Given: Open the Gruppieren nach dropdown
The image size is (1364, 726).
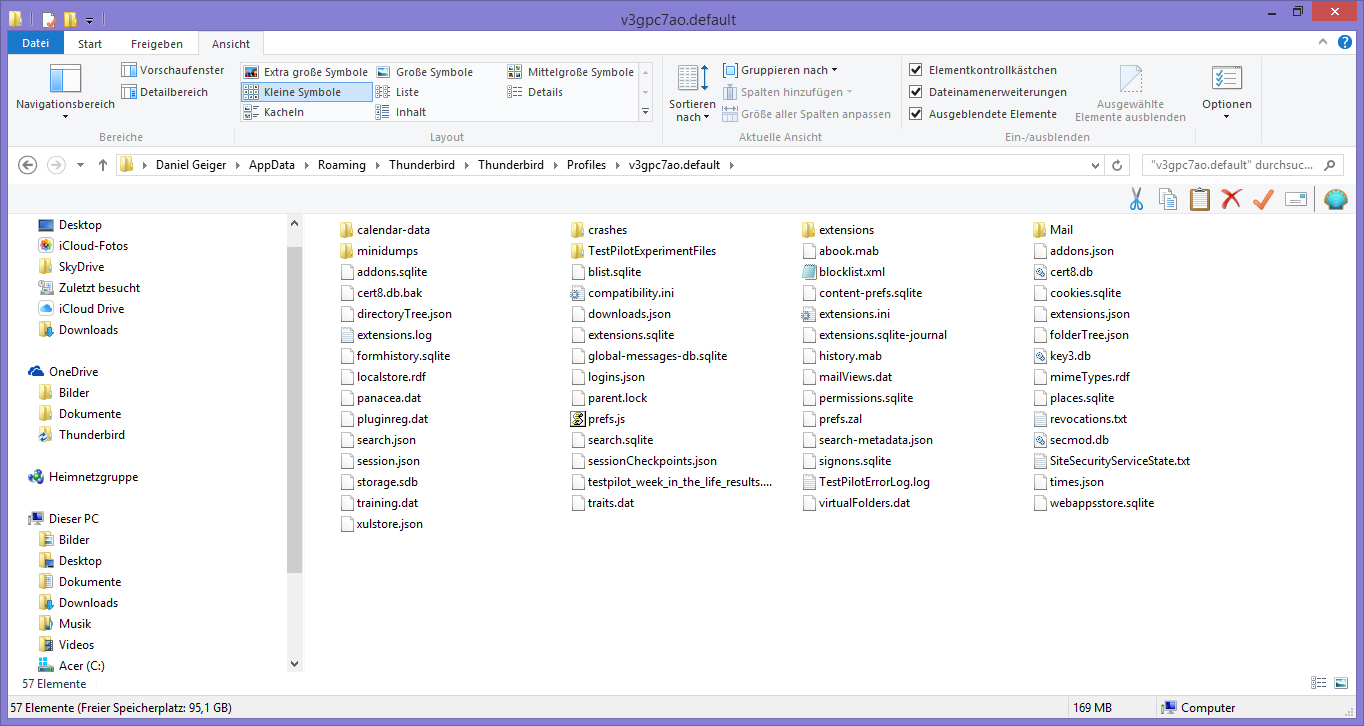Looking at the screenshot, I should (x=781, y=70).
